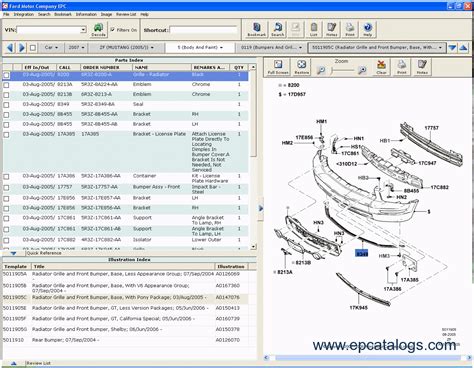Click the Restore illustration icon
This screenshot has height=368, width=474.
point(301,67)
